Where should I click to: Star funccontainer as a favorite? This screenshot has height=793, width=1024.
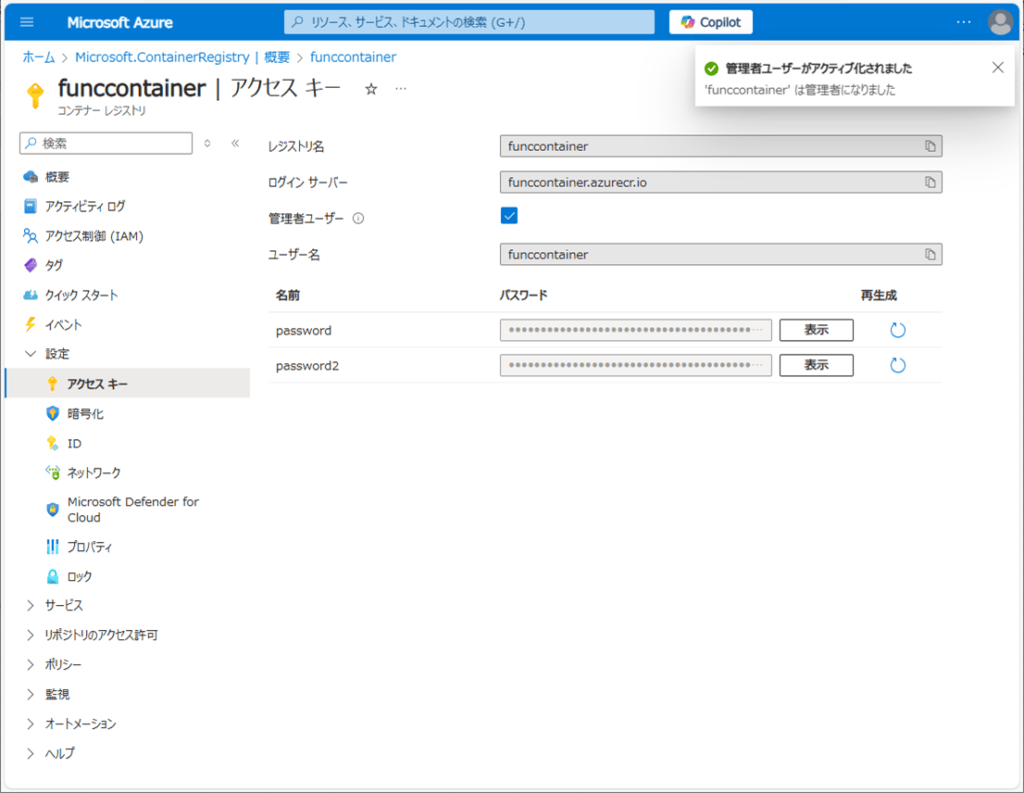click(371, 88)
